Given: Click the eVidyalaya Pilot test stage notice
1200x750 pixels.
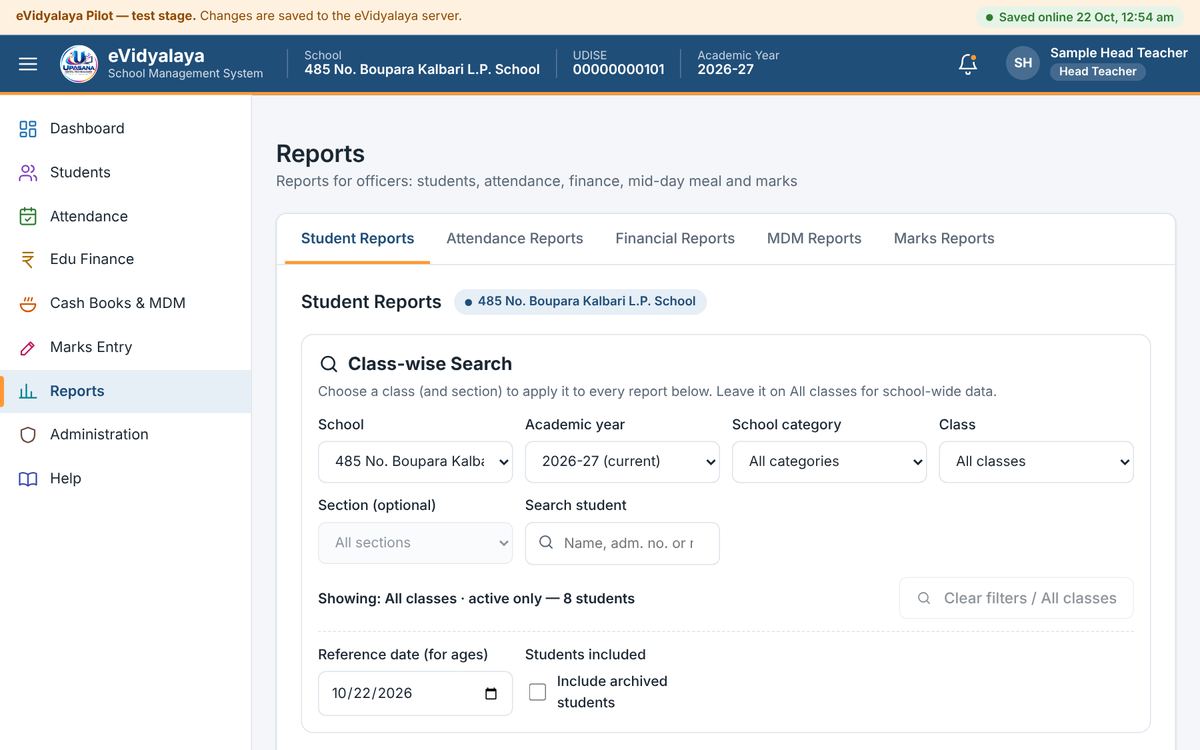Looking at the screenshot, I should point(239,16).
